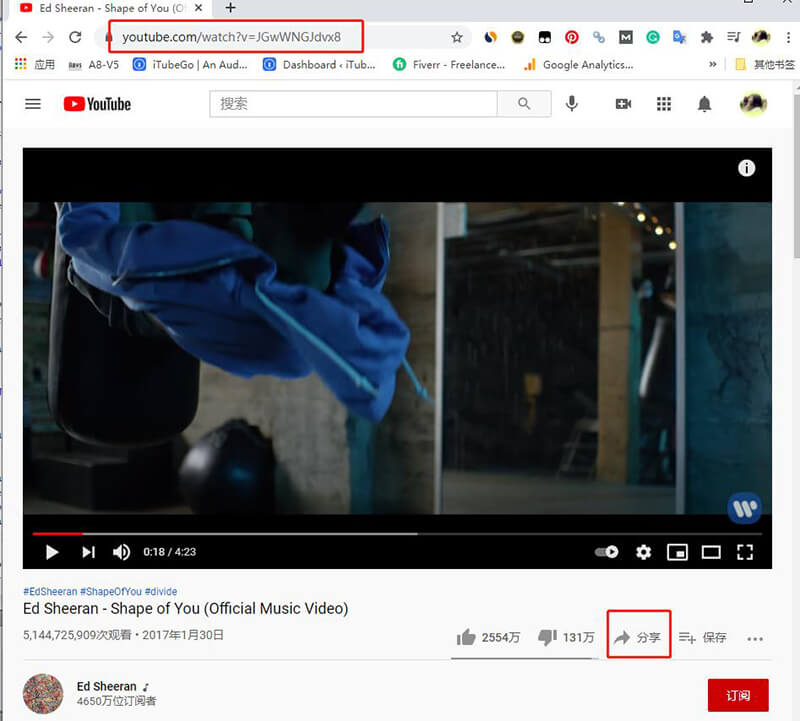
Task: Switch to miniplayer mode
Action: click(677, 552)
